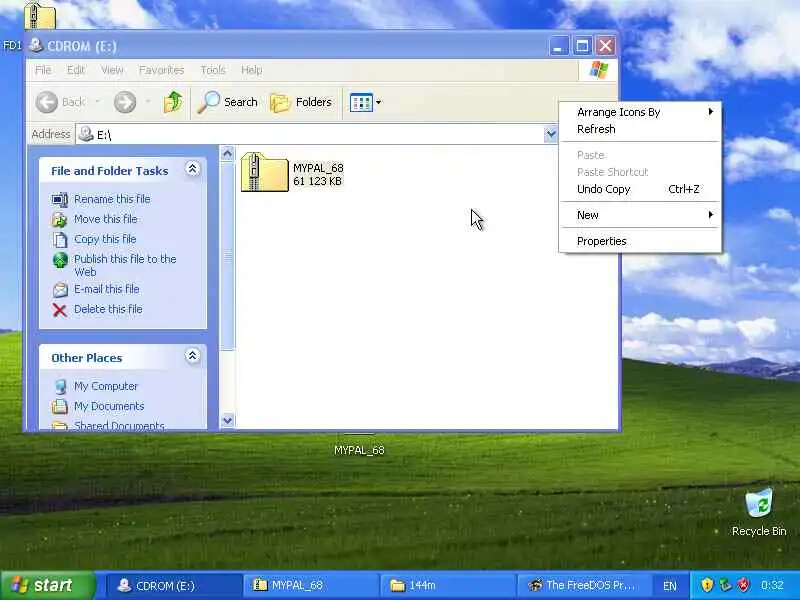
Task: Click the E-mail this file envelope icon
Action: (x=60, y=290)
